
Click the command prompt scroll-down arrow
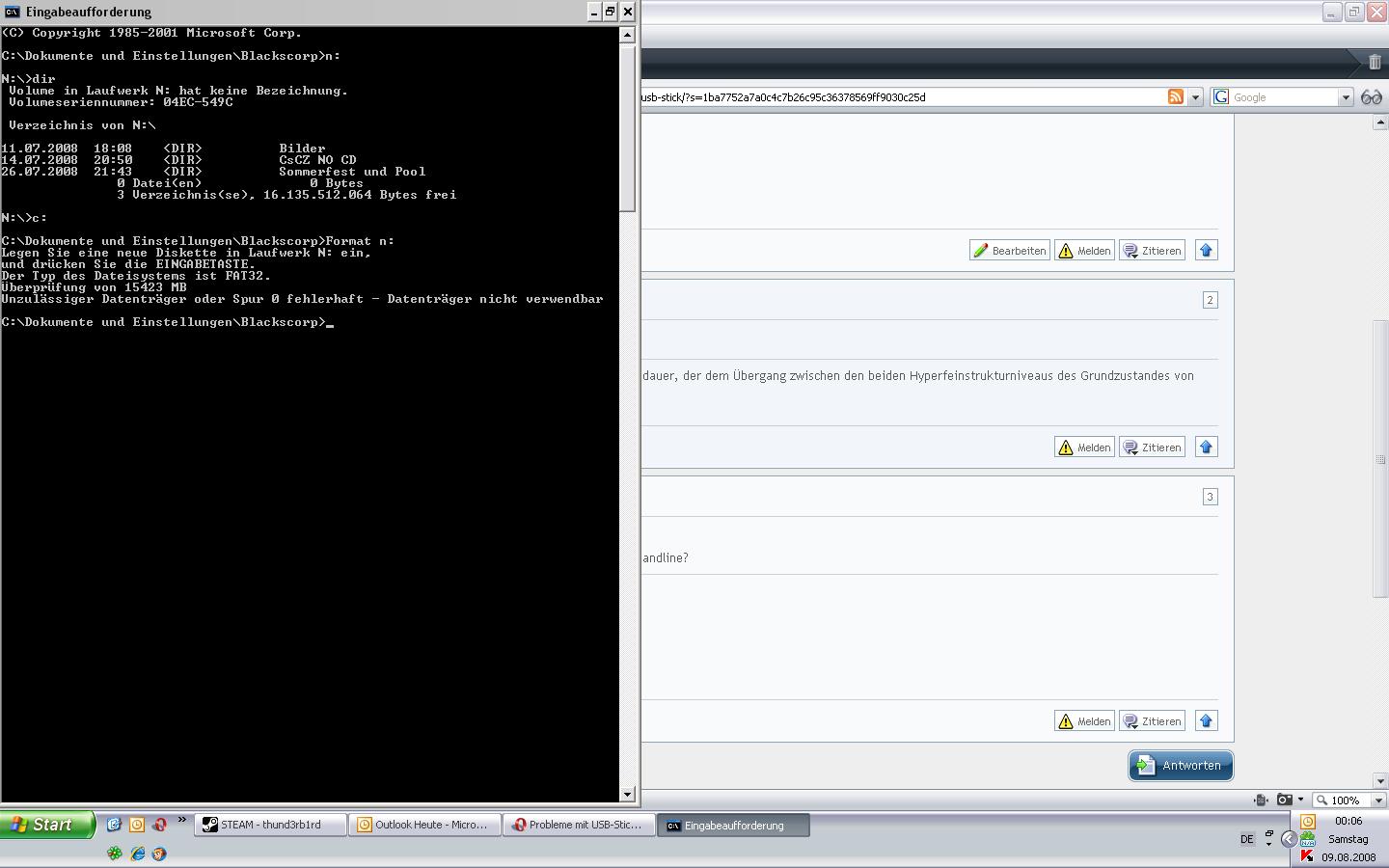tap(627, 794)
